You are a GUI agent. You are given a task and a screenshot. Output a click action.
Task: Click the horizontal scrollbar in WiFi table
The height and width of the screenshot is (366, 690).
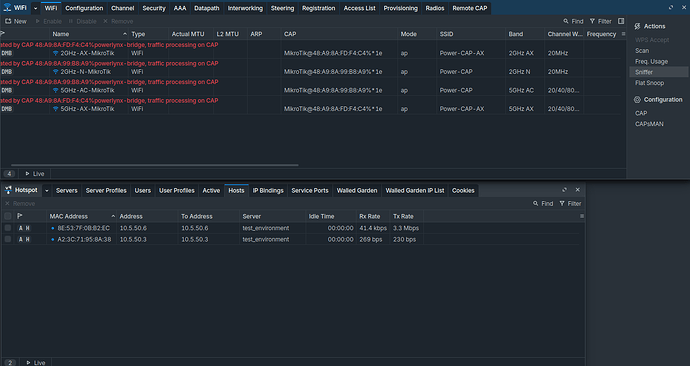pos(154,165)
